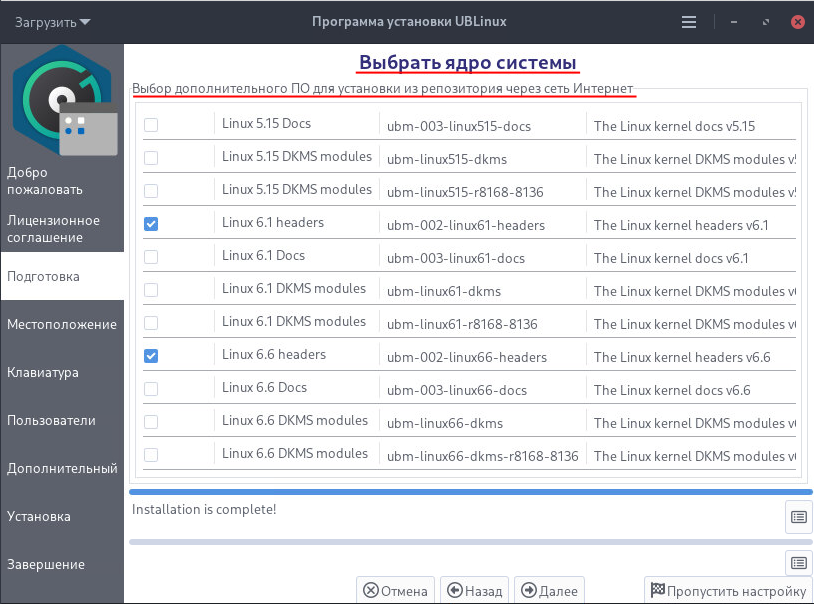
Task: Select 'Linux 6.6 headers' name cell
Action: click(x=274, y=354)
